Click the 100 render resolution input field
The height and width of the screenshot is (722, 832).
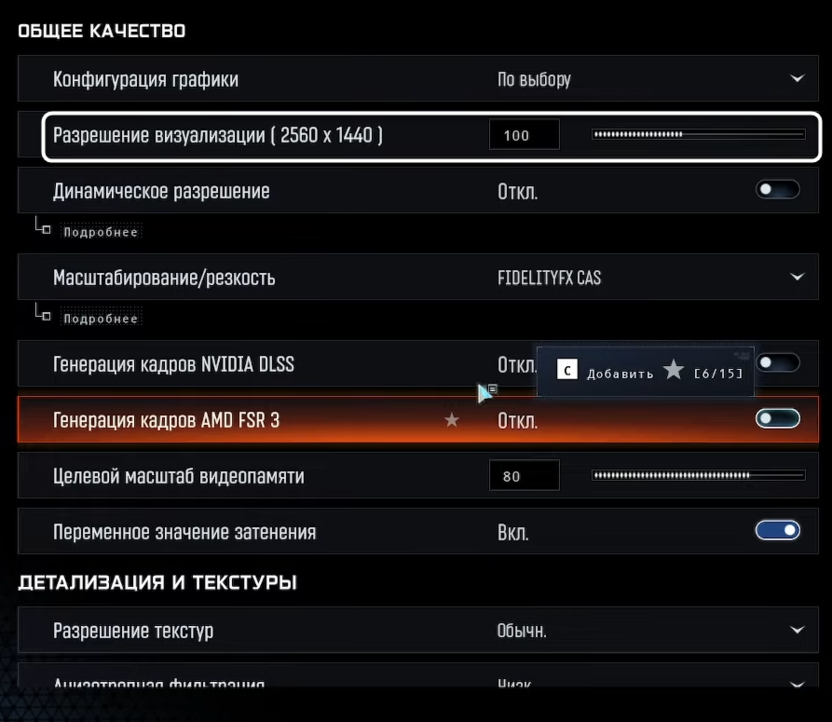[x=524, y=134]
